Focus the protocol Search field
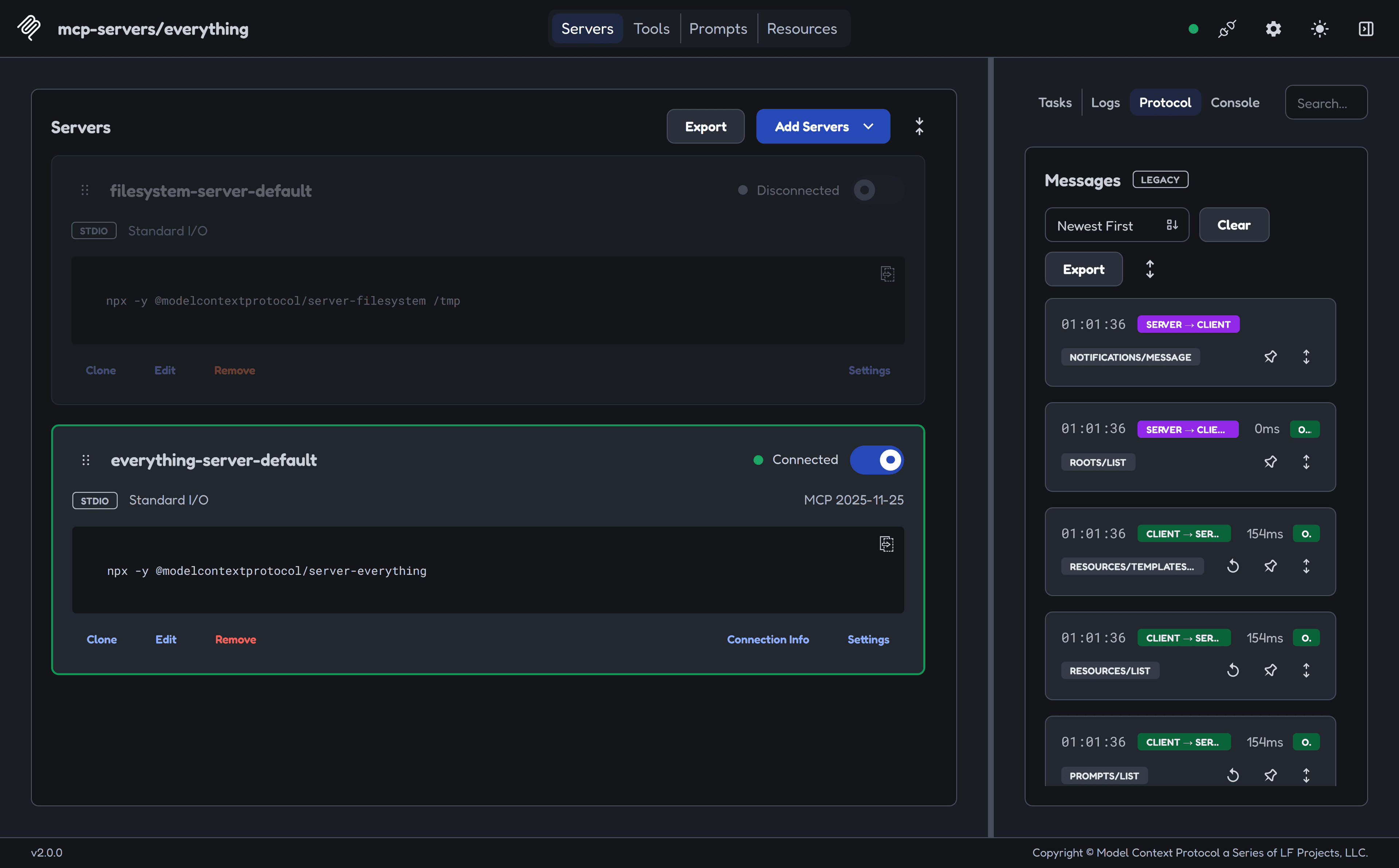 tap(1326, 103)
